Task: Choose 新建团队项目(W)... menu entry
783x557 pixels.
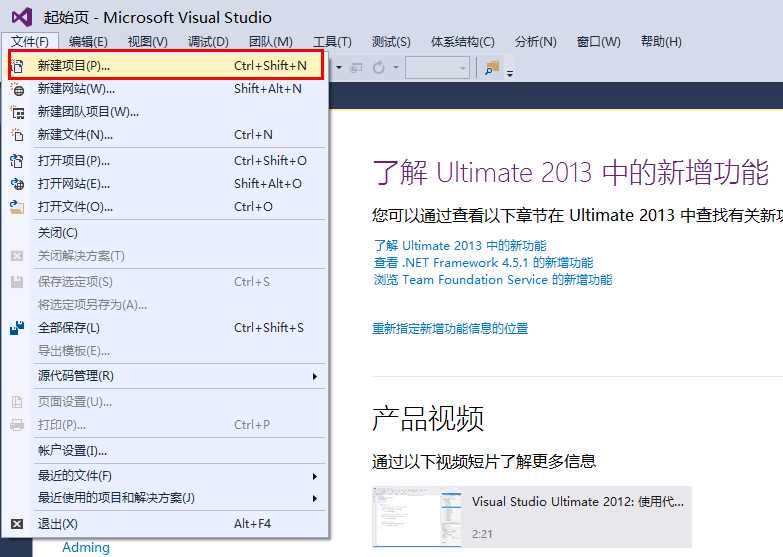Action: pos(166,112)
